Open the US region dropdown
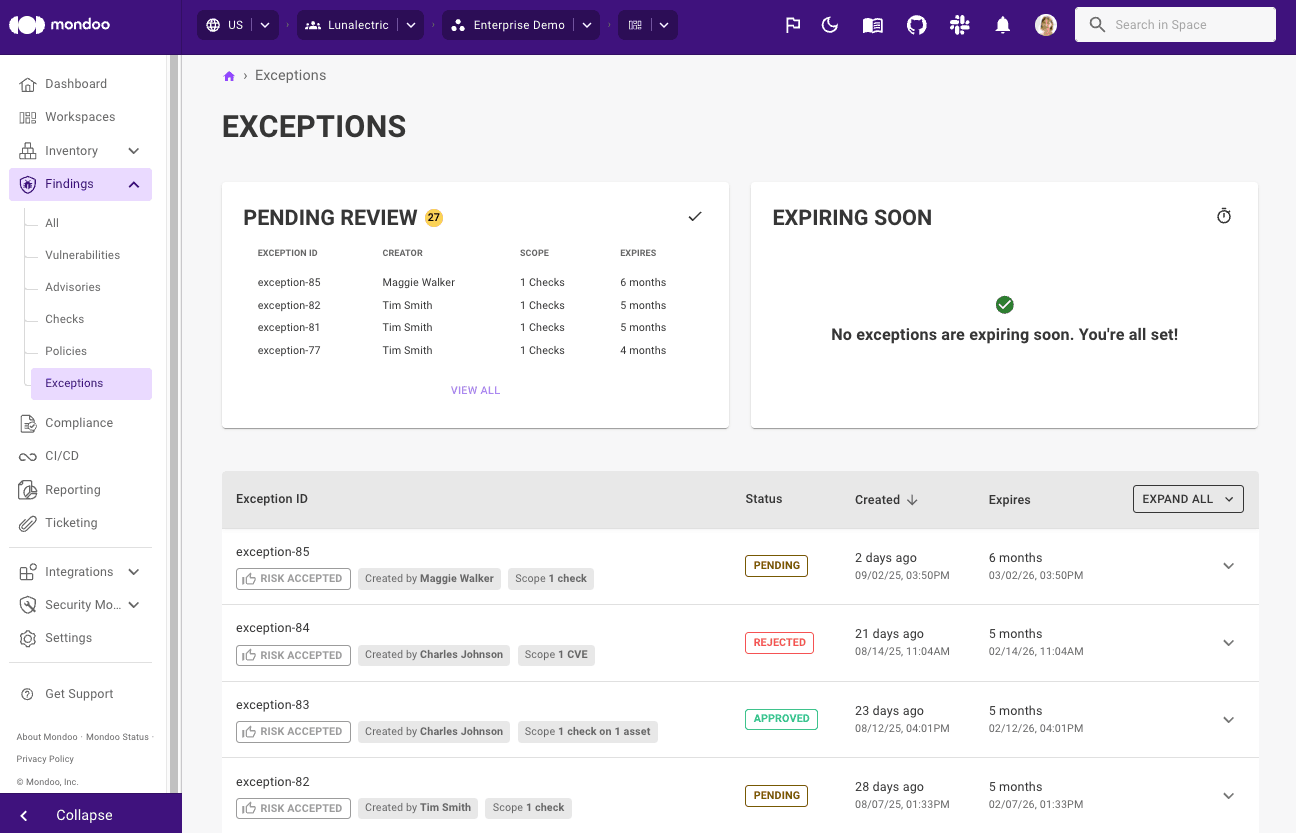1296x833 pixels. click(238, 24)
